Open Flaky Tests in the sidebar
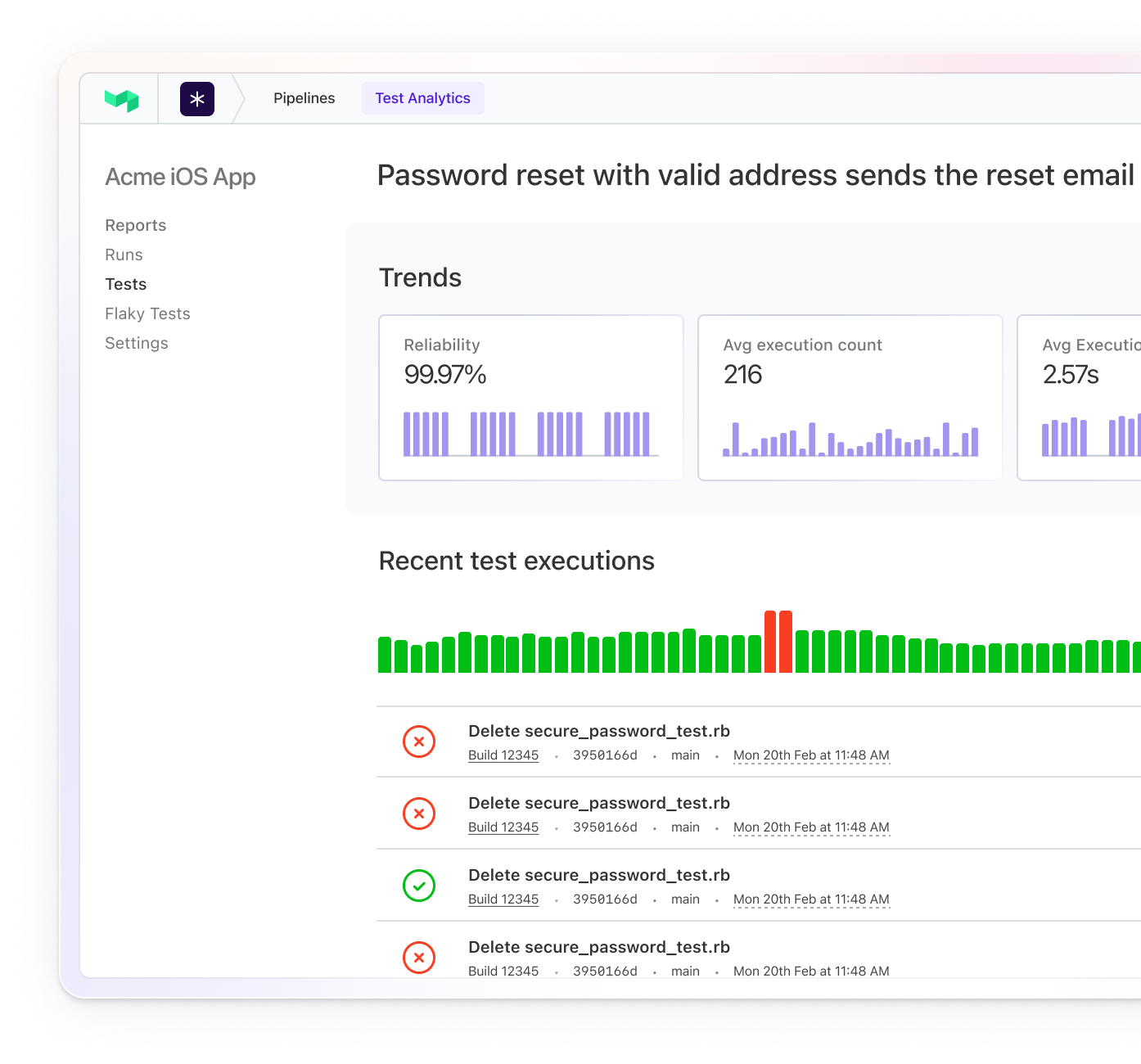The height and width of the screenshot is (1064, 1141). 147,313
